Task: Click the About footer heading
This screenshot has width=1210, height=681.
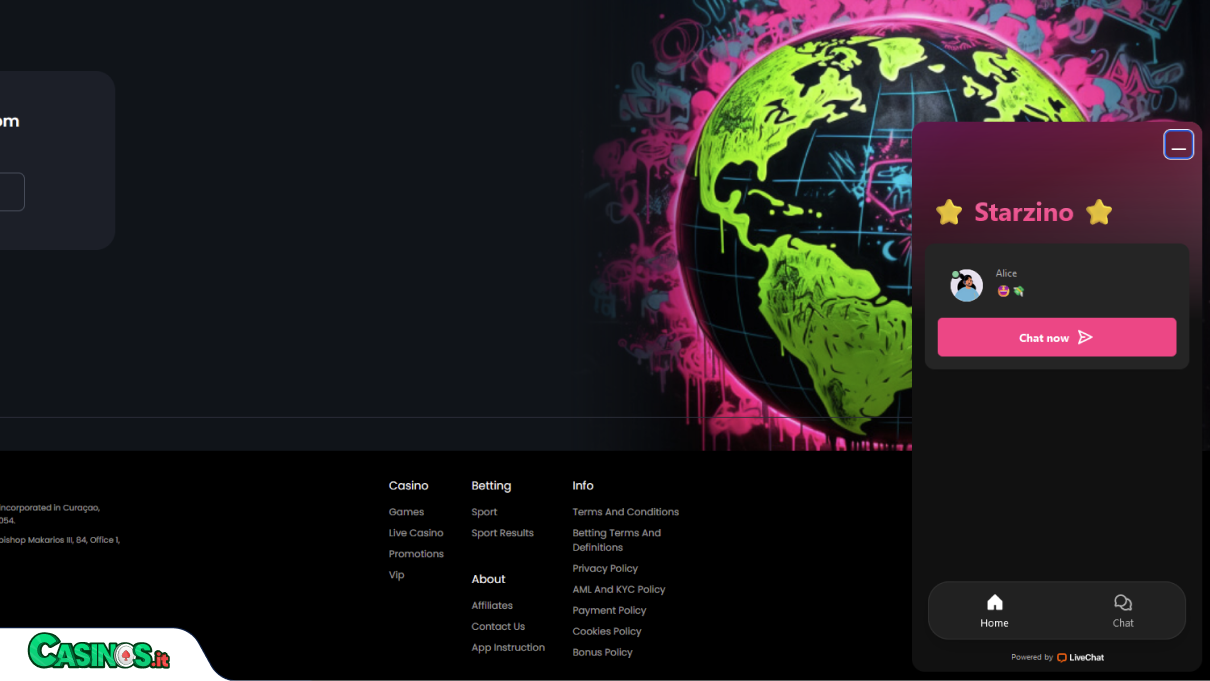Action: (x=489, y=579)
